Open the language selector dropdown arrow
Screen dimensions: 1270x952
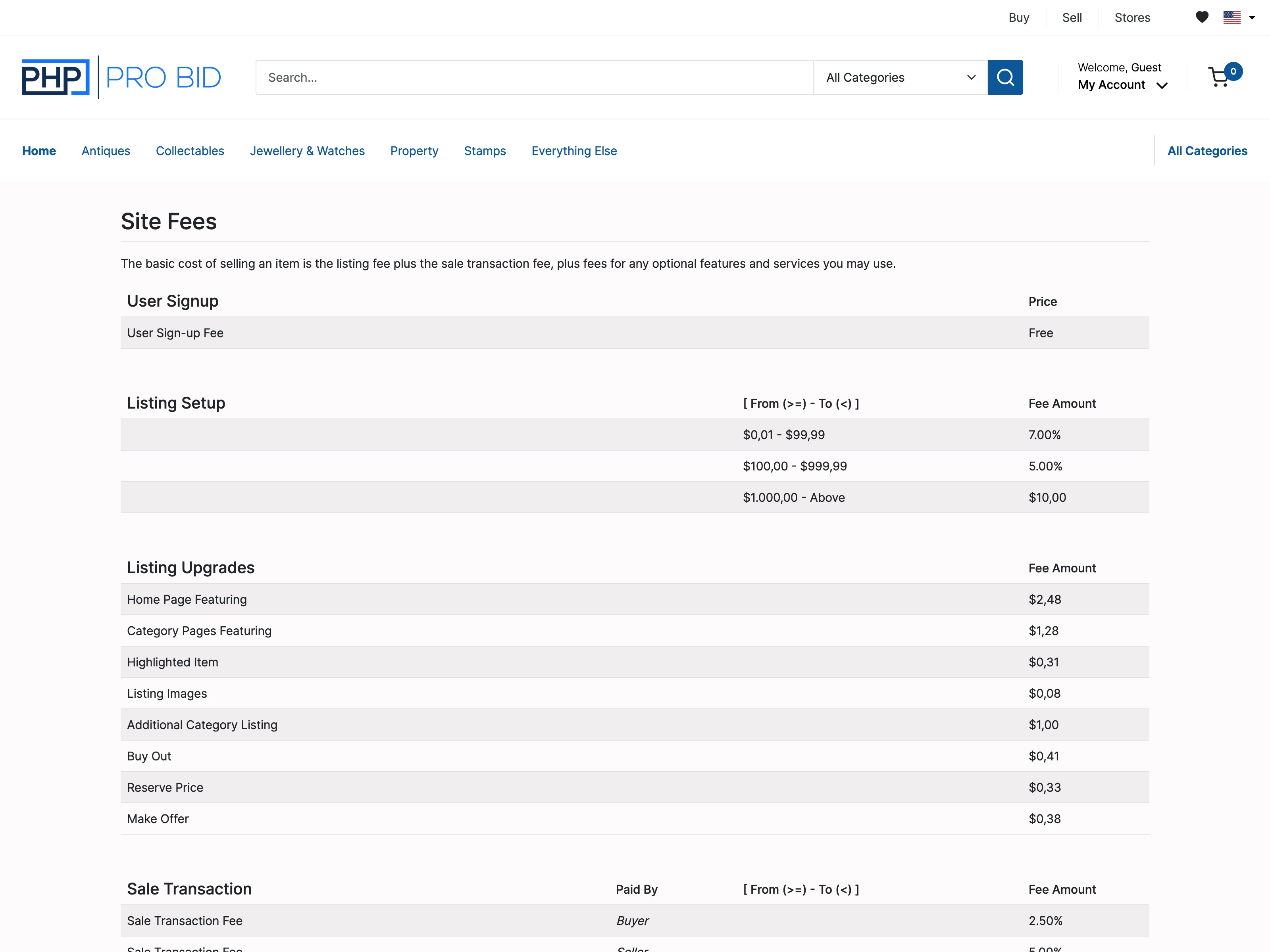click(1252, 17)
